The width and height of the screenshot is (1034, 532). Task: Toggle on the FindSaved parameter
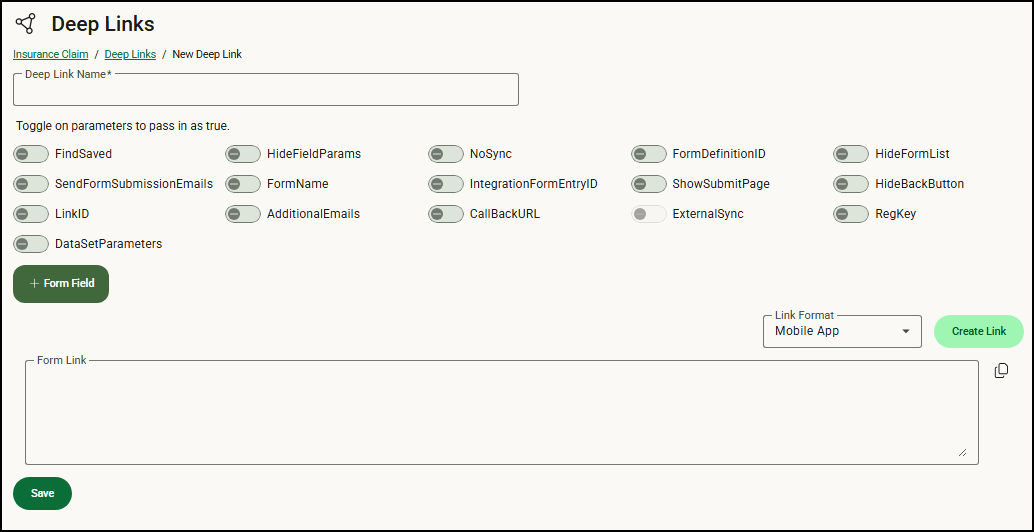(x=31, y=154)
